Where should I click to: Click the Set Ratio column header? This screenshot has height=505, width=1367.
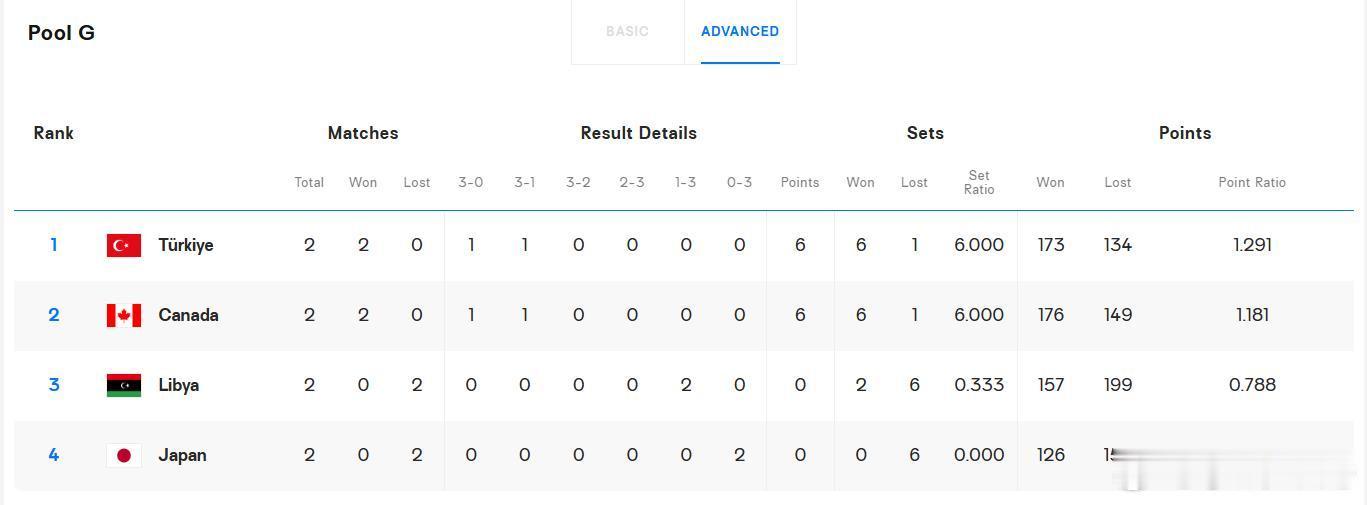coord(979,182)
